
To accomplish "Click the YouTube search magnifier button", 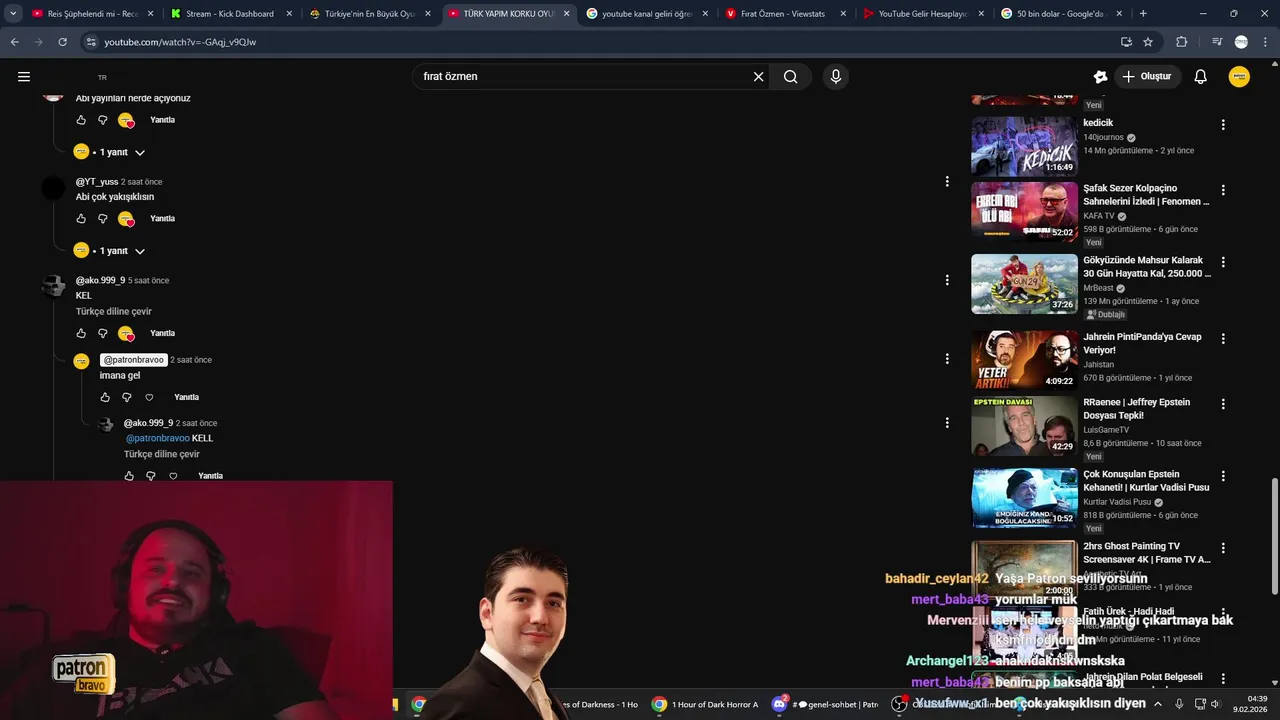I will tap(790, 77).
